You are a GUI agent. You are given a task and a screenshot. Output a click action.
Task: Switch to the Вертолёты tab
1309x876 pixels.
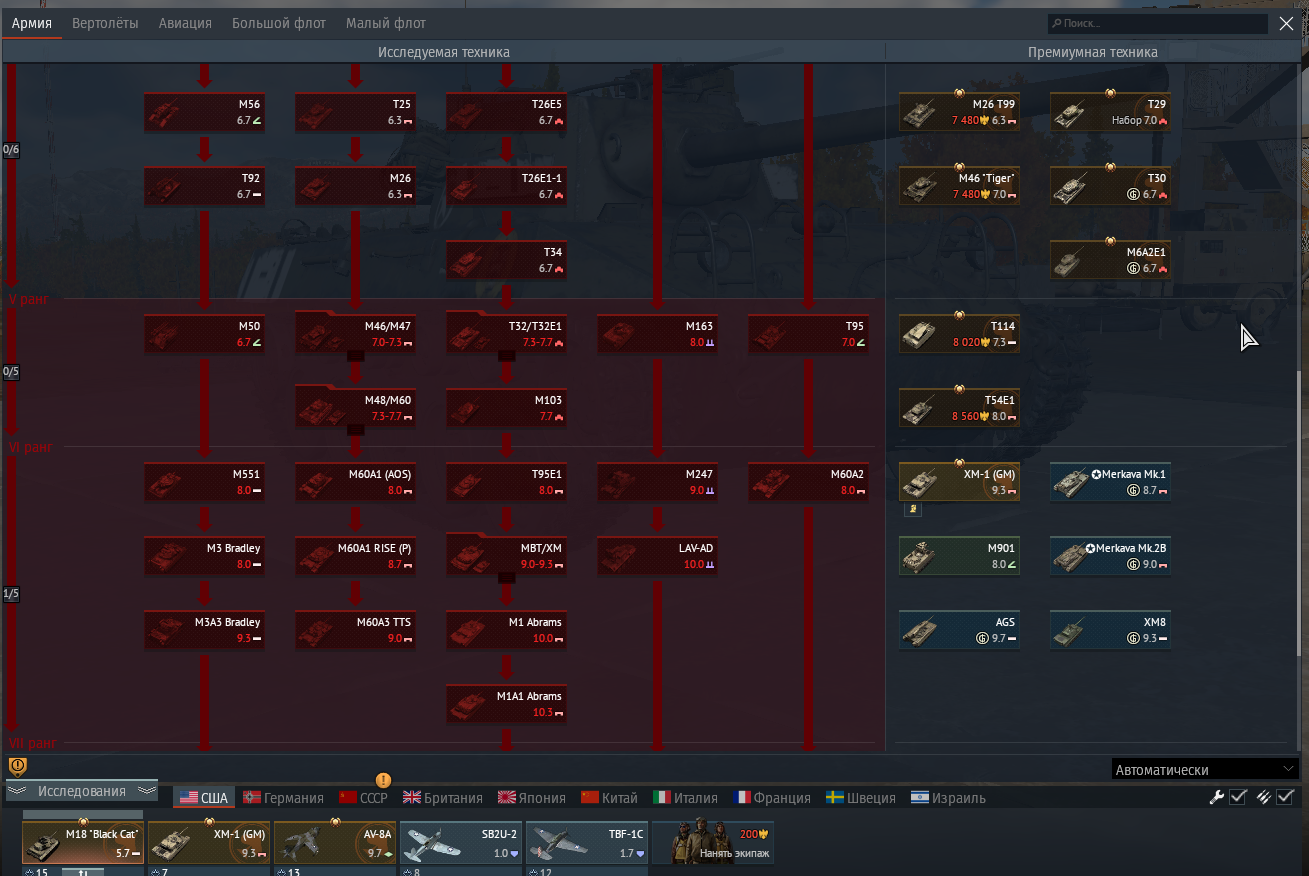pyautogui.click(x=105, y=23)
